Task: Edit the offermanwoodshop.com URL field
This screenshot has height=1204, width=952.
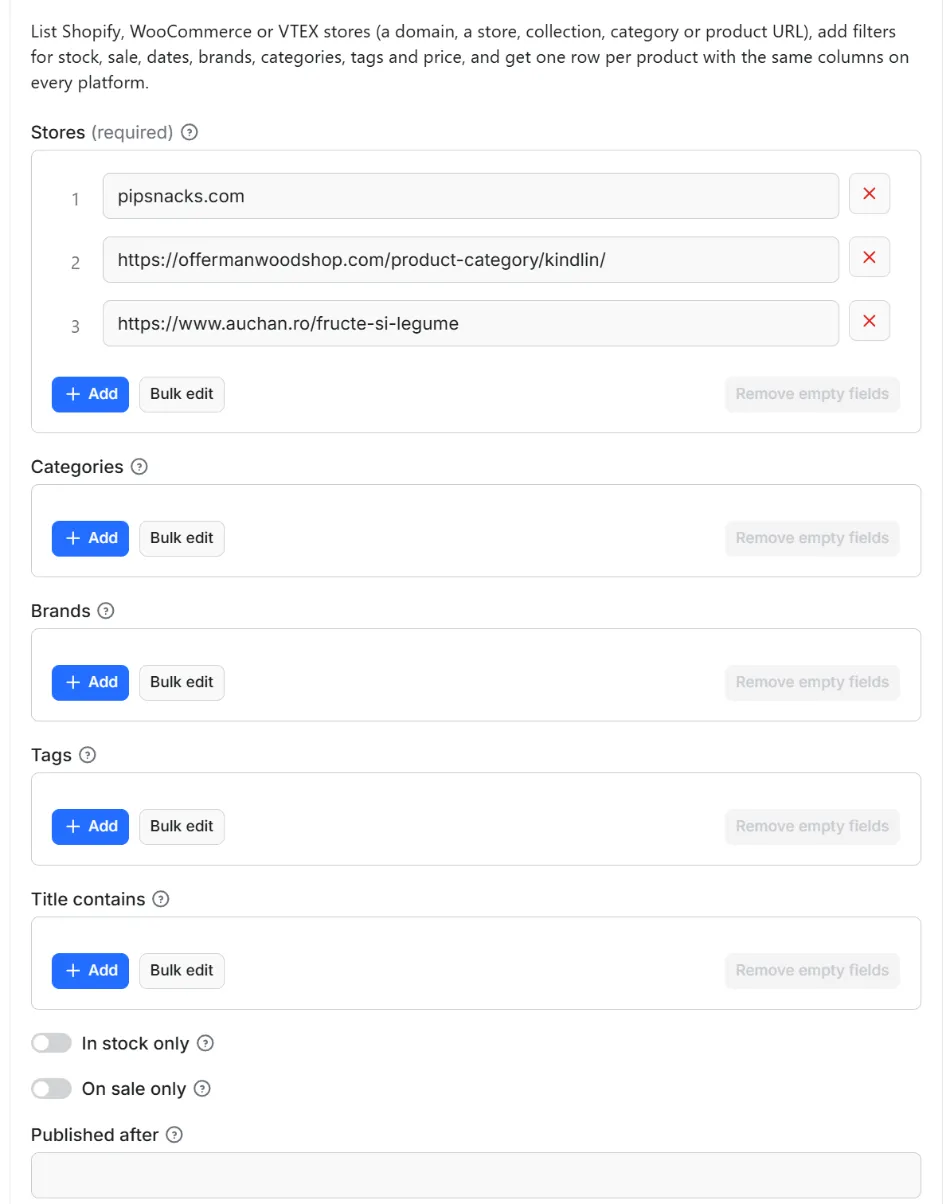Action: [470, 260]
